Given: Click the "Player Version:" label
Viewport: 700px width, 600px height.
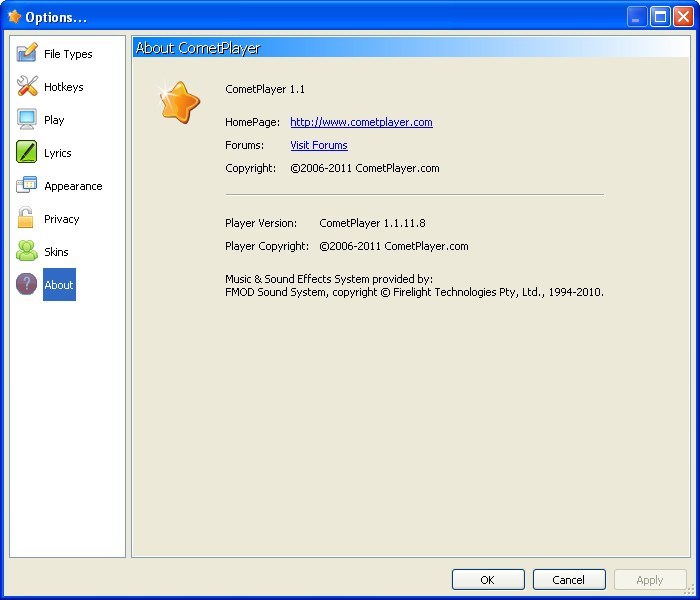Looking at the screenshot, I should [261, 223].
